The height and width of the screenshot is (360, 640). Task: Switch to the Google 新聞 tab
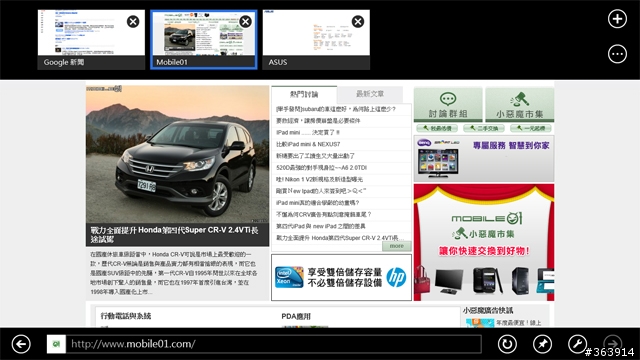tap(91, 39)
